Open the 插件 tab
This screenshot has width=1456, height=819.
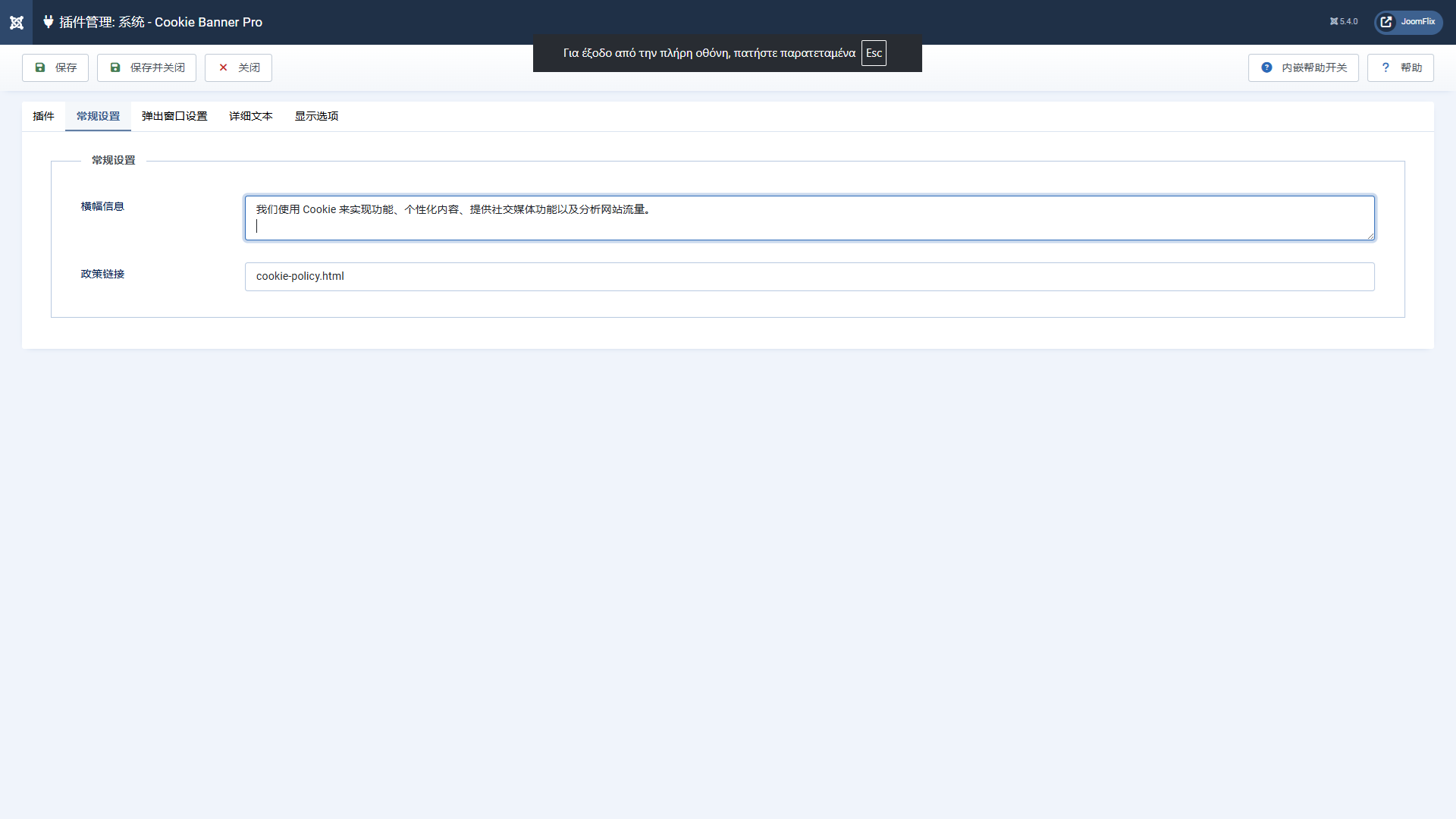tap(43, 116)
